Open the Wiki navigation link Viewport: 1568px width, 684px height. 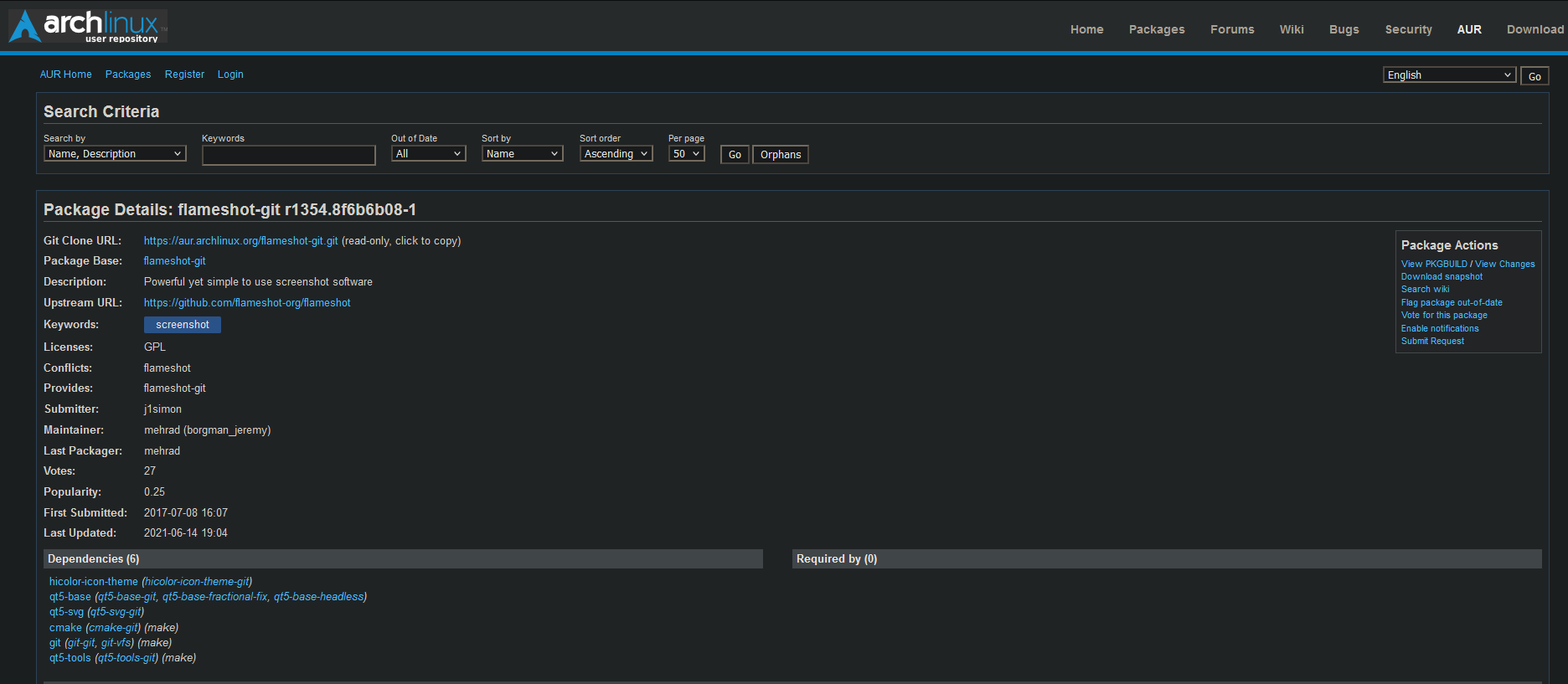click(1292, 29)
